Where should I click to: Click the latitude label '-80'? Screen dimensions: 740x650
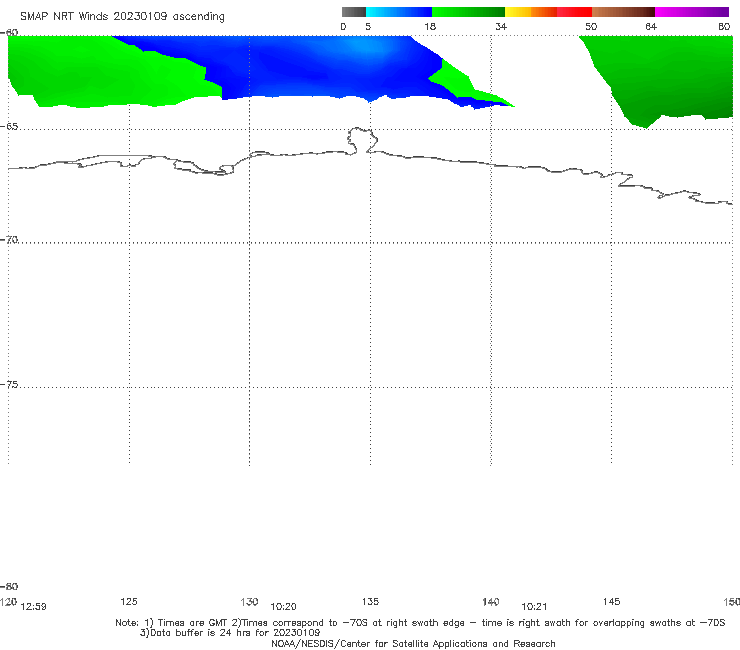tap(9, 587)
